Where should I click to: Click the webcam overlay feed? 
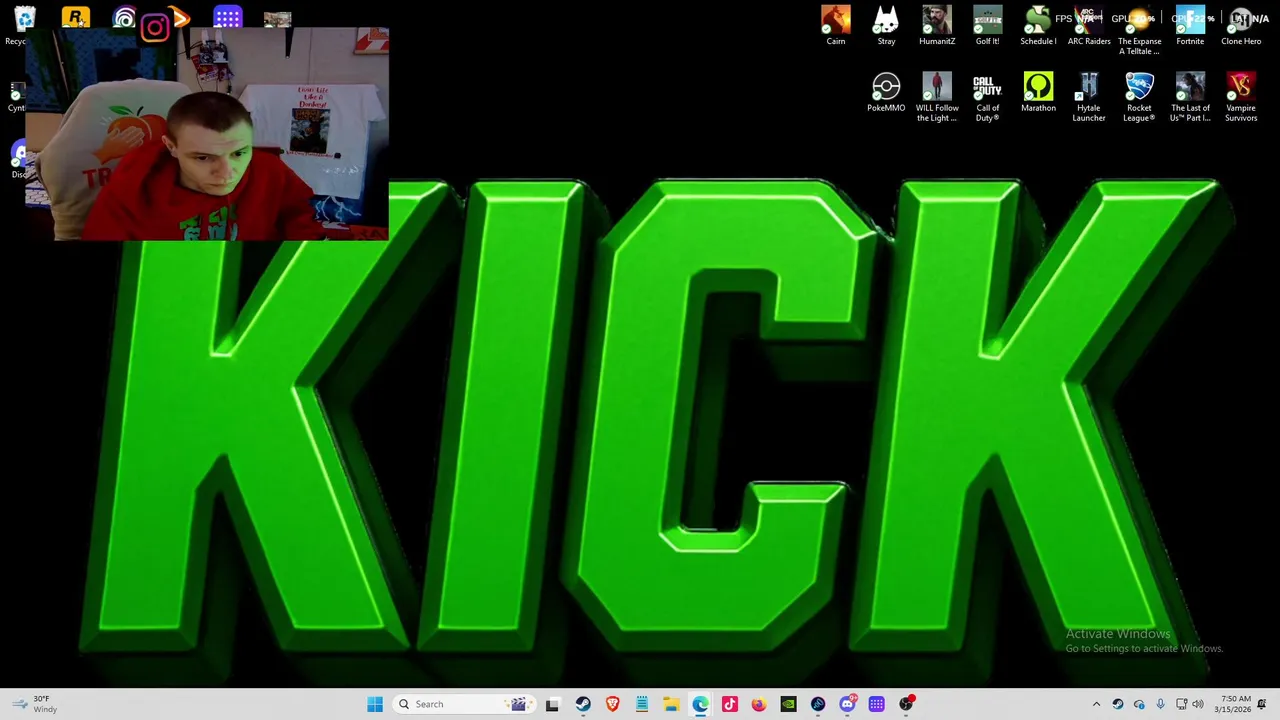(x=207, y=135)
